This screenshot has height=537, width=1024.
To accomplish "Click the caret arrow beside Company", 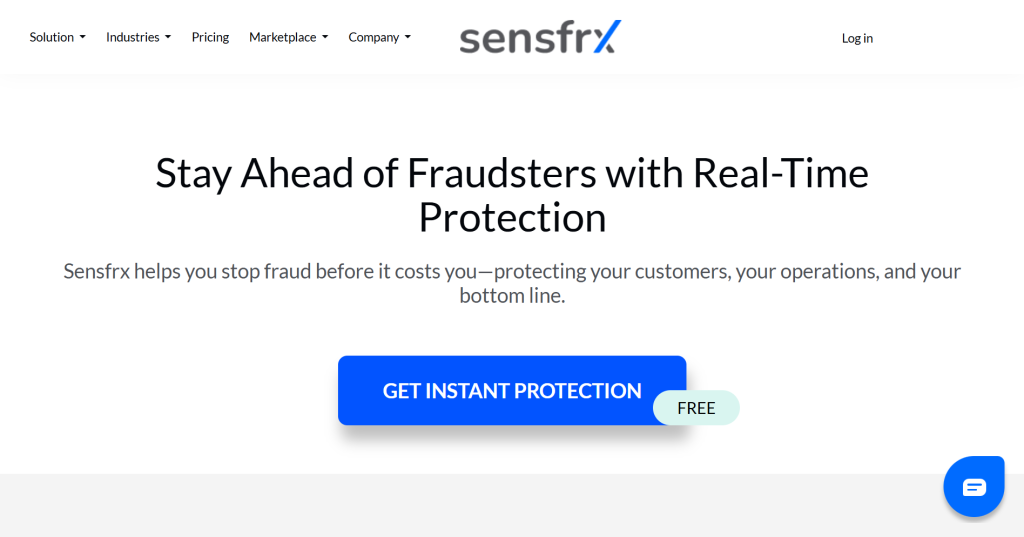I will click(408, 38).
